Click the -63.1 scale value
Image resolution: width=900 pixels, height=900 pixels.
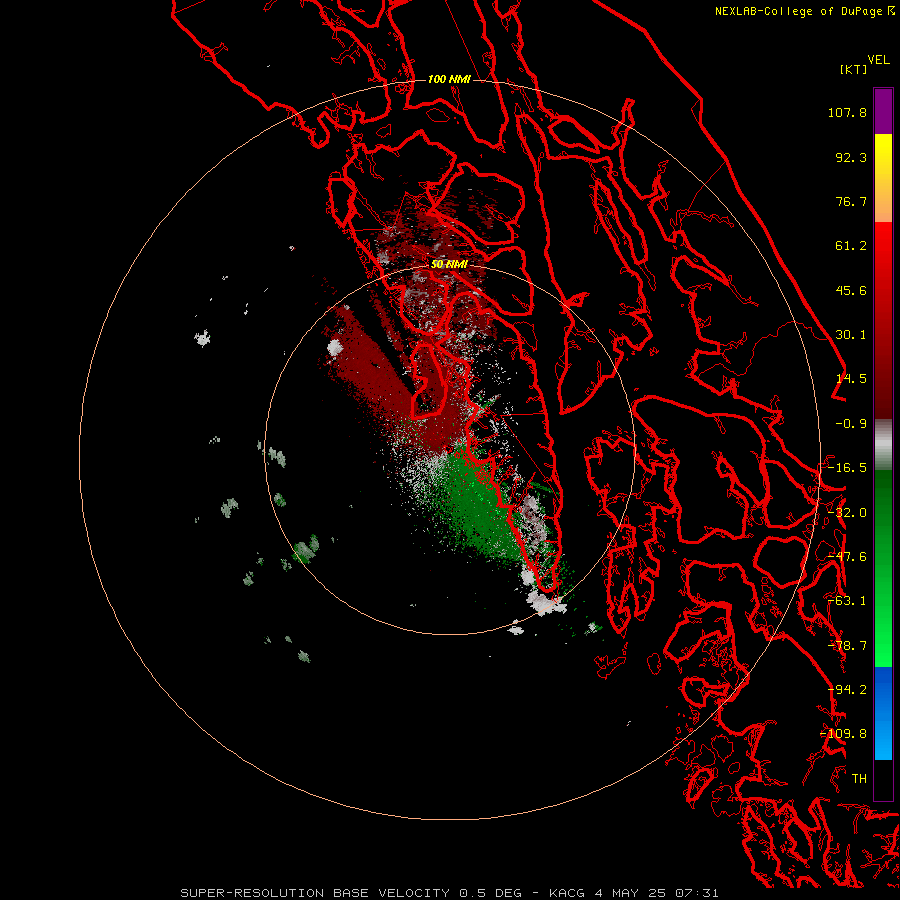pos(847,601)
